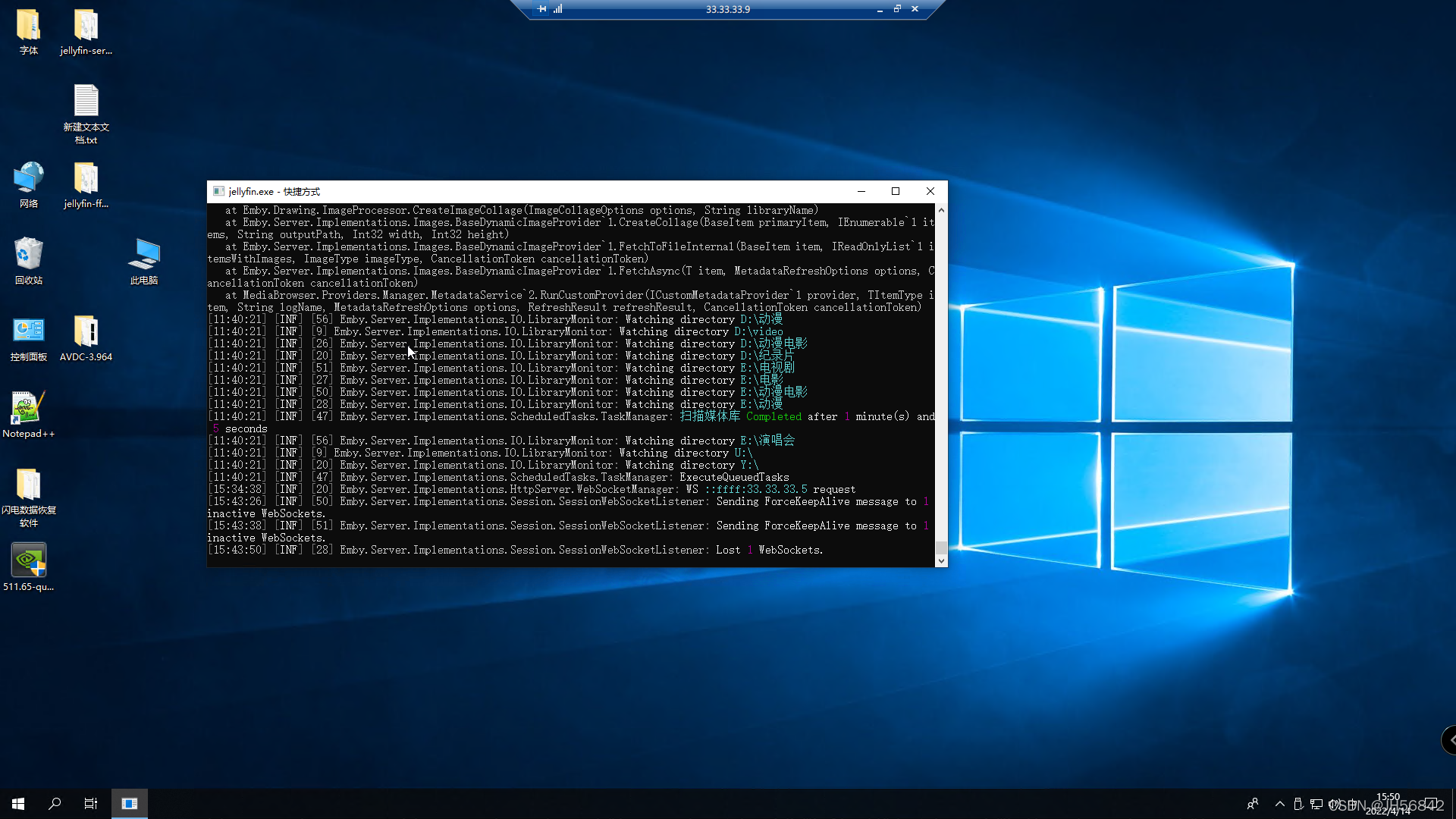Open the jellyfin-ff... folder icon

[86, 179]
